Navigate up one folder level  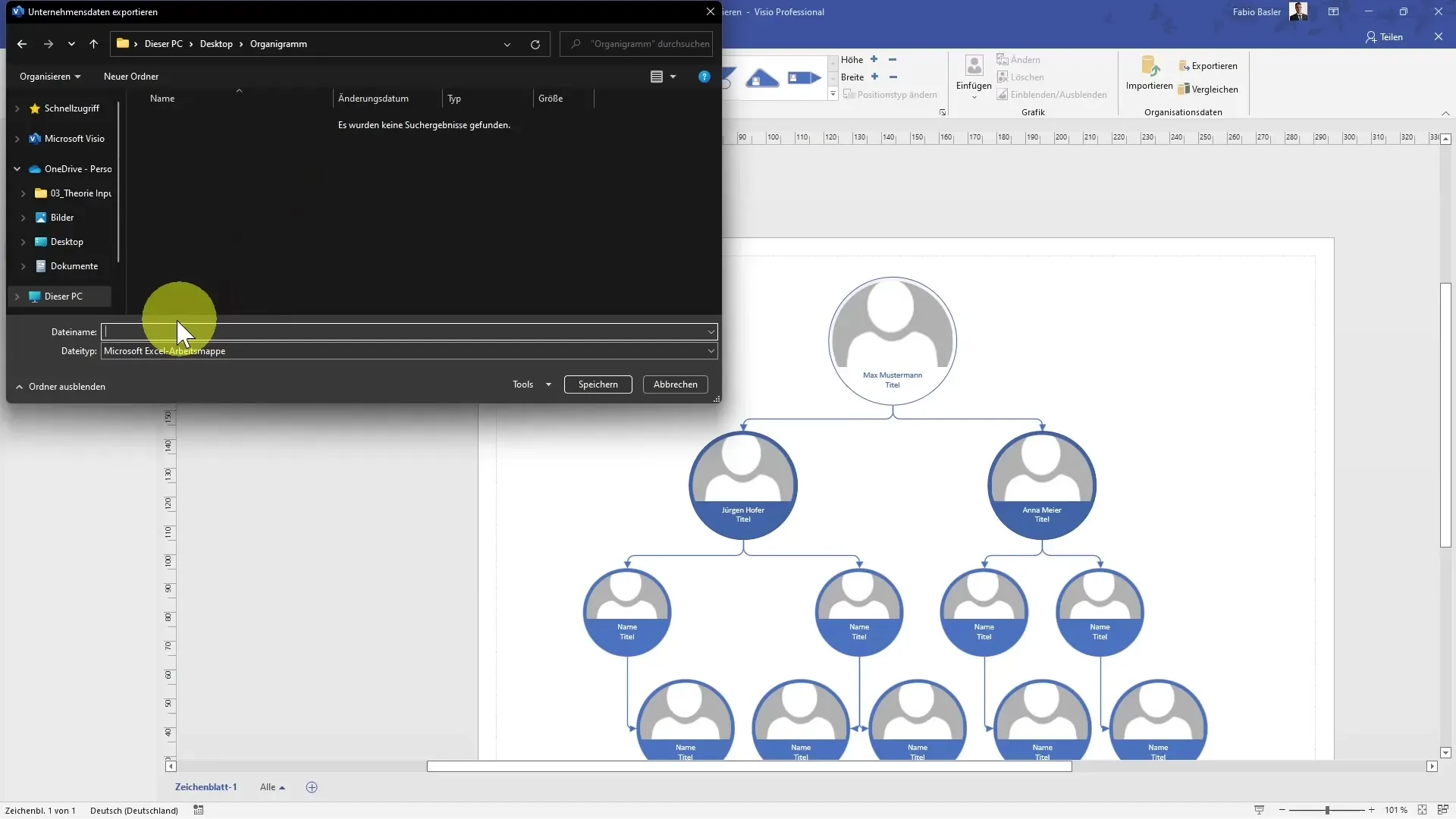(x=93, y=44)
